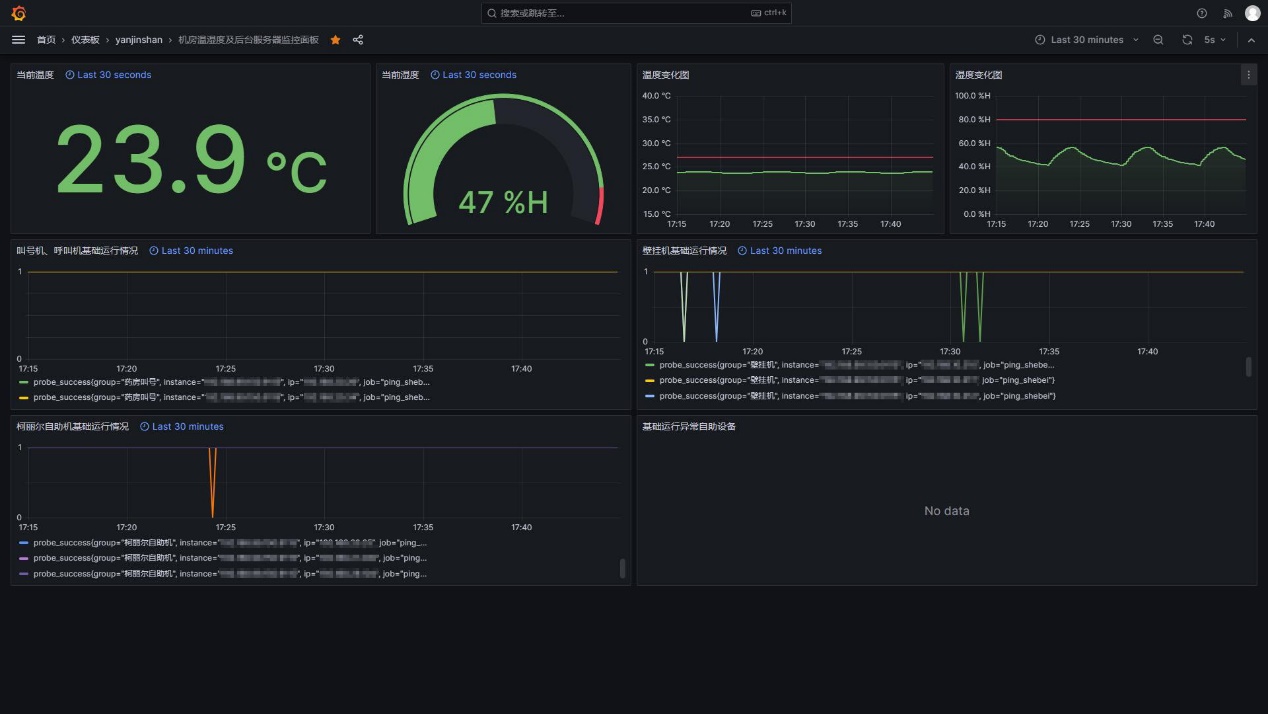Toggle the blue-marked 壁挂机 series label
Screen dimensions: 1268x714
click(x=857, y=397)
